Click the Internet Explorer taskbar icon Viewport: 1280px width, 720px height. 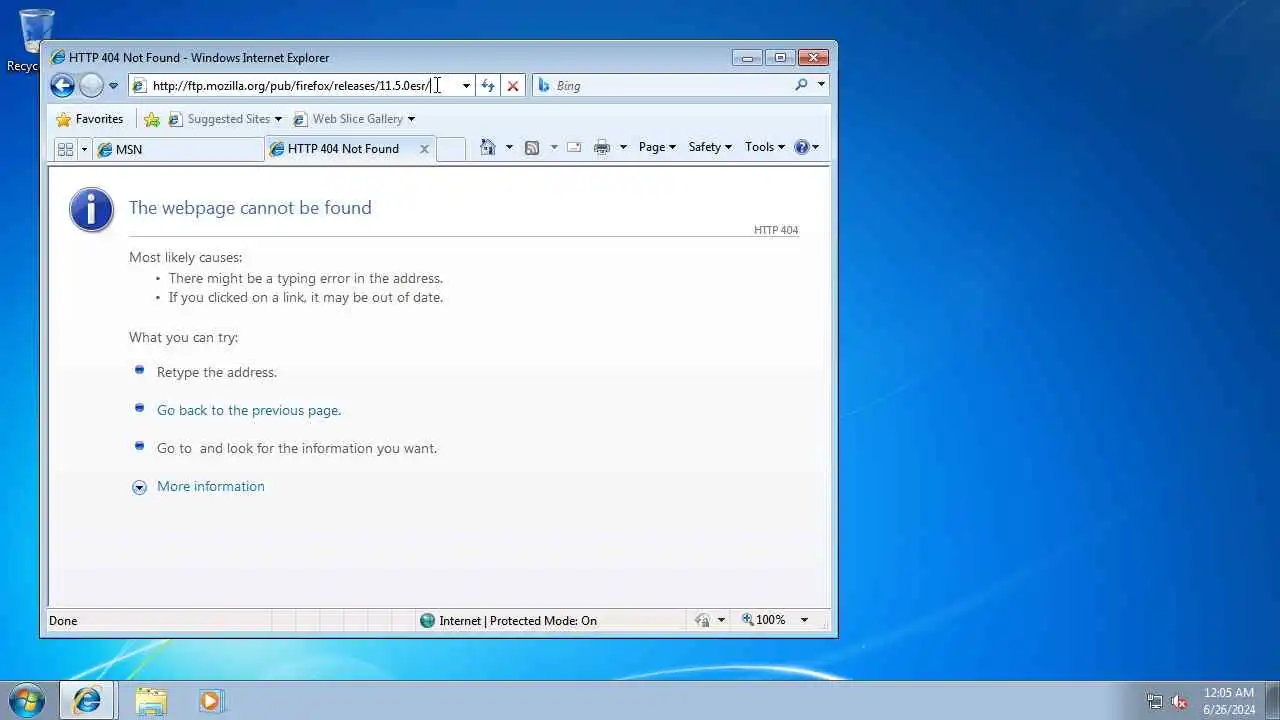(x=87, y=700)
